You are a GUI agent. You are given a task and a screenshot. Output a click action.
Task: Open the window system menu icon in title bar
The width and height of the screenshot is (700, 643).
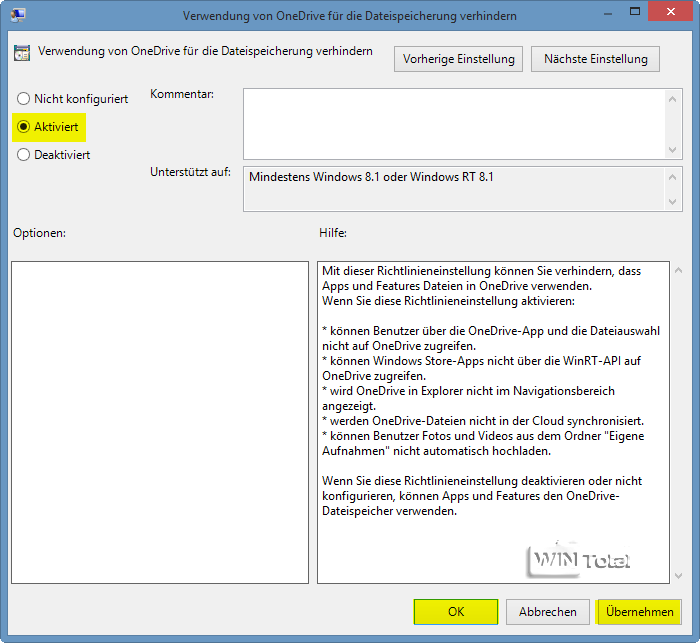pos(18,15)
